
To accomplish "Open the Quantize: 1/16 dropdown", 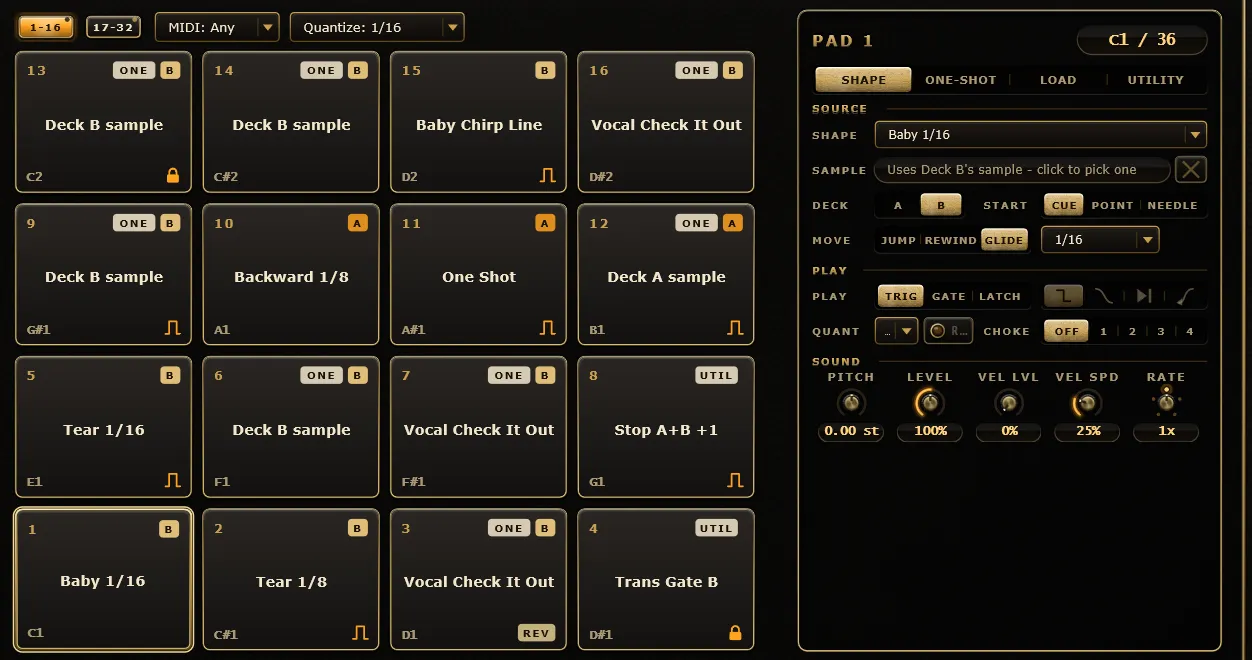I will tap(377, 27).
